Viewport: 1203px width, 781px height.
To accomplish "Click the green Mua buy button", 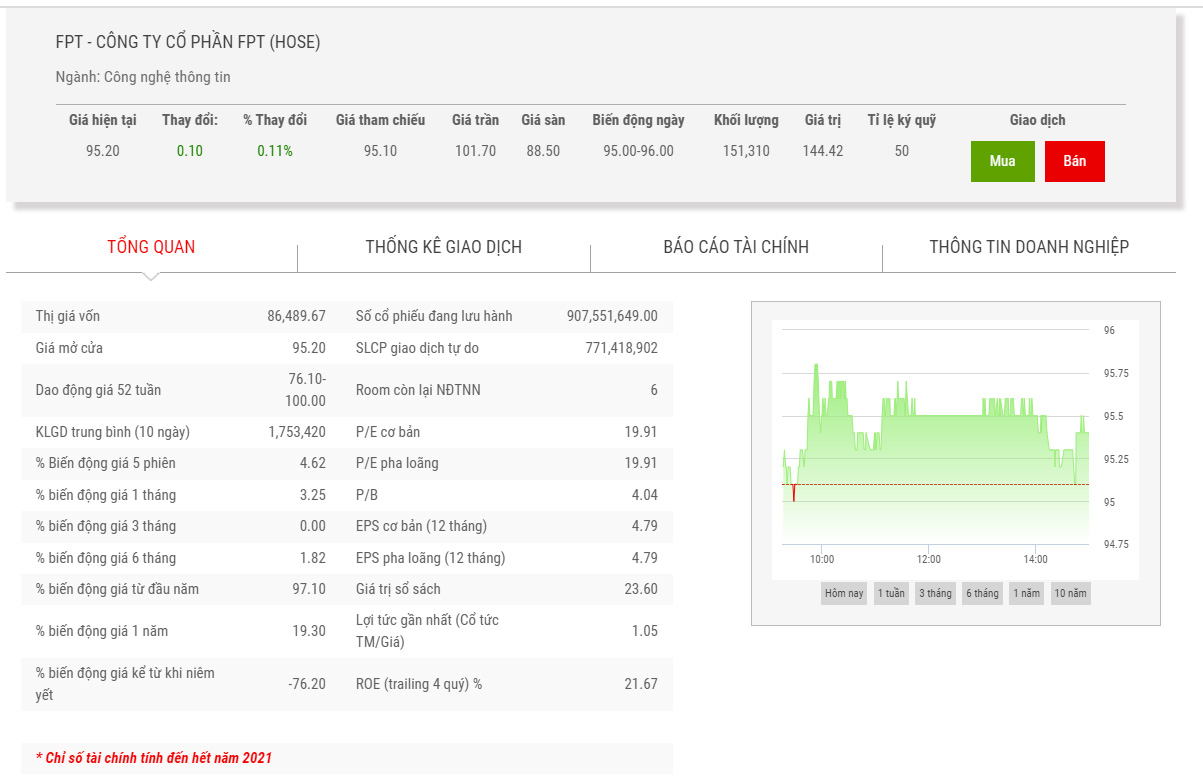I will [x=1002, y=161].
